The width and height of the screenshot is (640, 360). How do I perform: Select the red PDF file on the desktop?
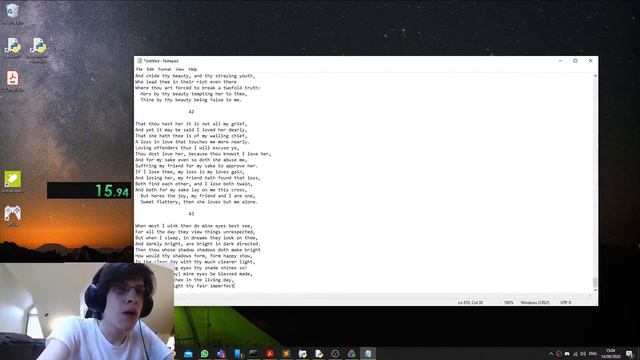tap(12, 78)
